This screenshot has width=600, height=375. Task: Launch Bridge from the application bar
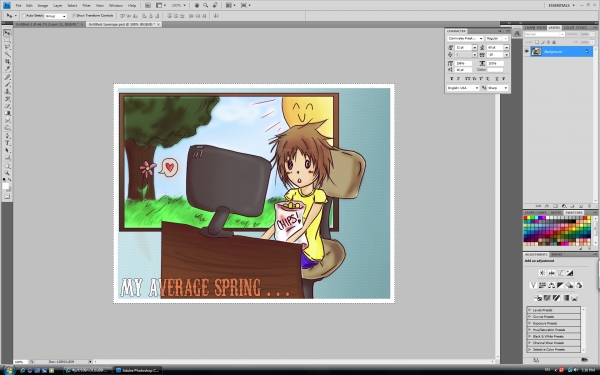pos(148,5)
